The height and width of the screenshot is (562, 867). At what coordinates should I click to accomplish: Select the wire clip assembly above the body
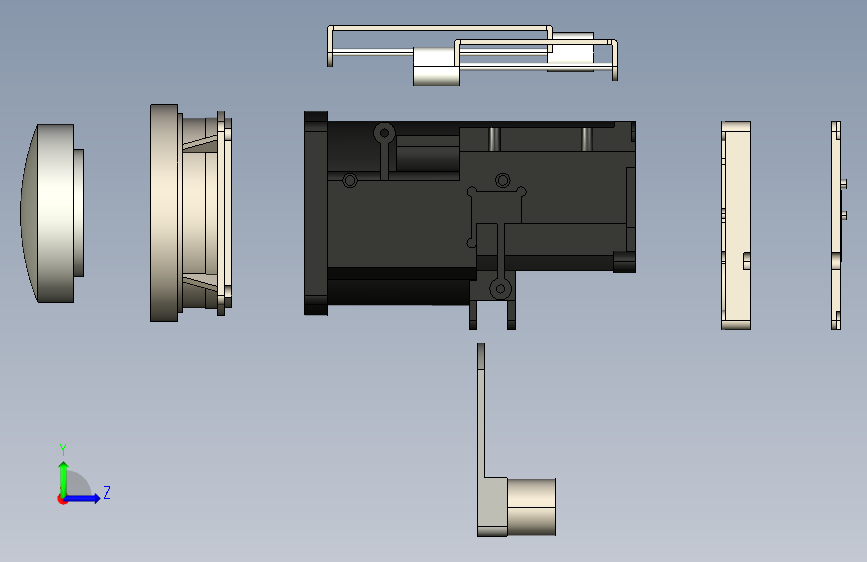coord(473,55)
